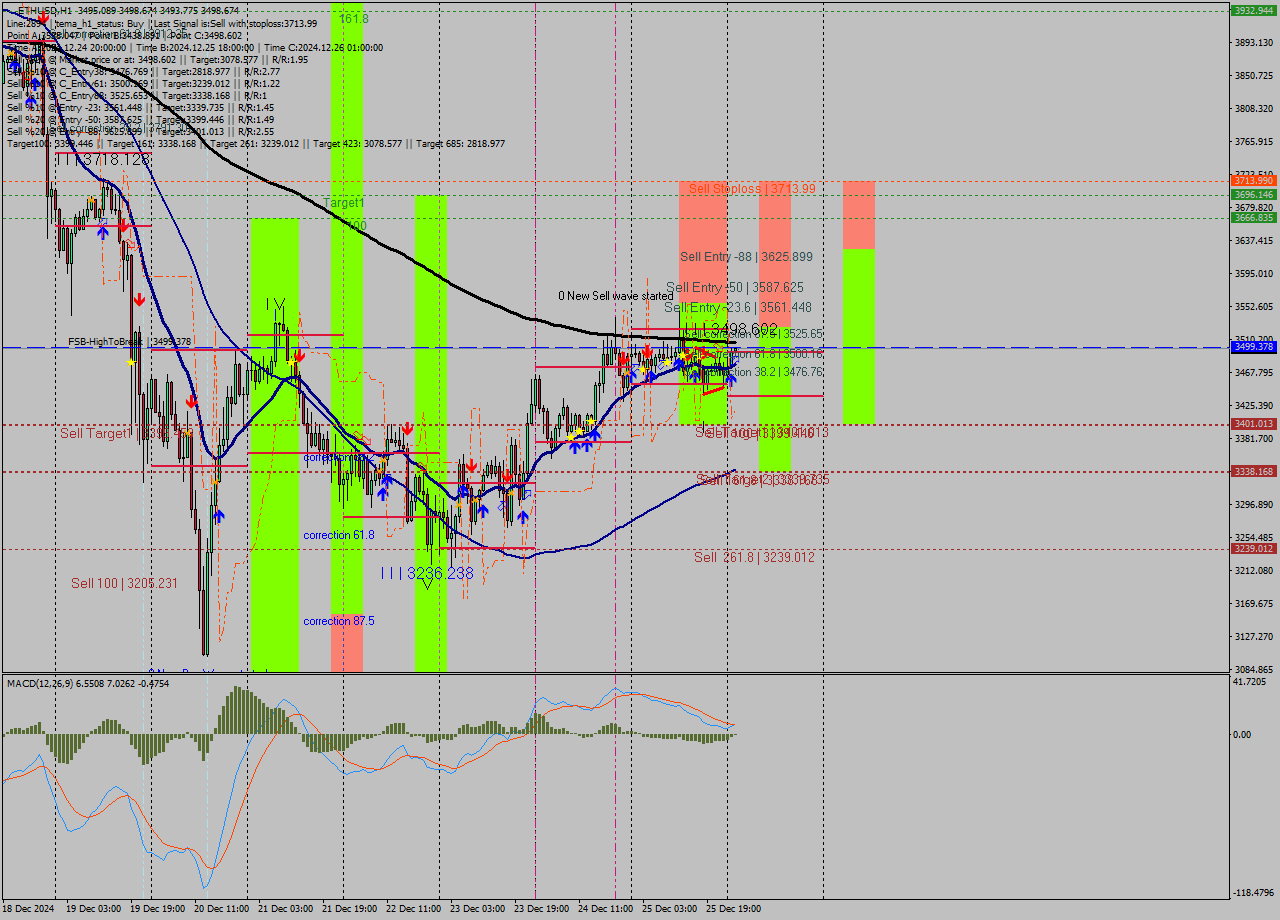This screenshot has width=1280, height=920.
Task: Click the green 3666.835 price tag
Action: [1254, 217]
